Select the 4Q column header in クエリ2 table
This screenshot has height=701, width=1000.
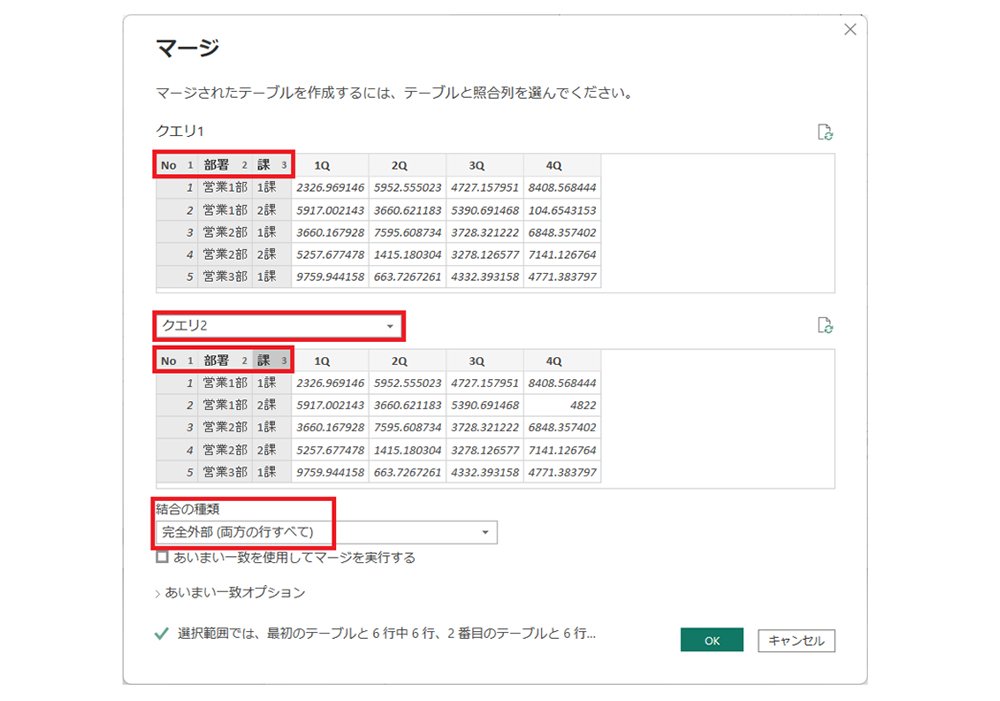[x=562, y=360]
